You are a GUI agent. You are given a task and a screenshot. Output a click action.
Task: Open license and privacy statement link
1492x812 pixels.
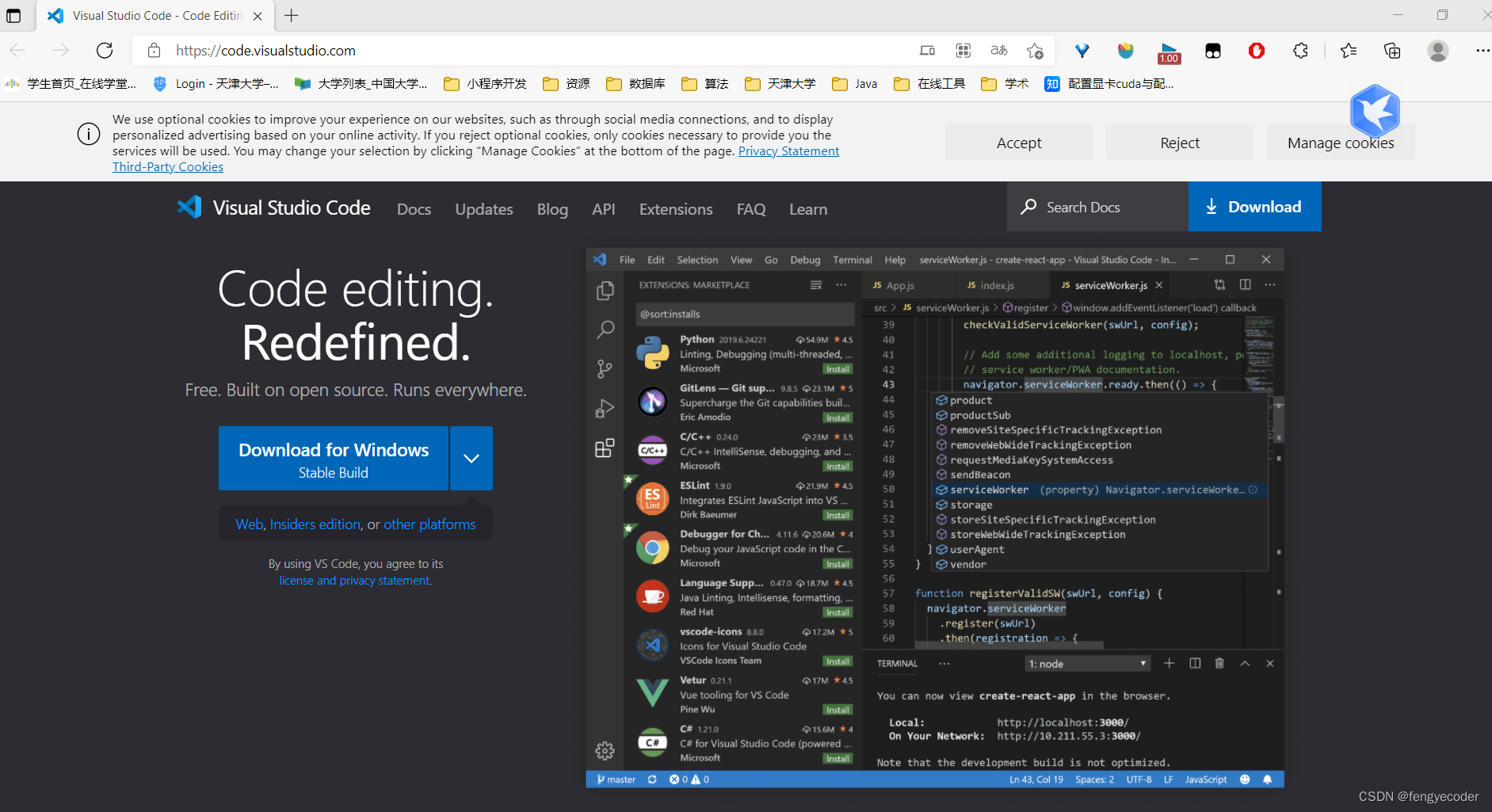pos(355,581)
